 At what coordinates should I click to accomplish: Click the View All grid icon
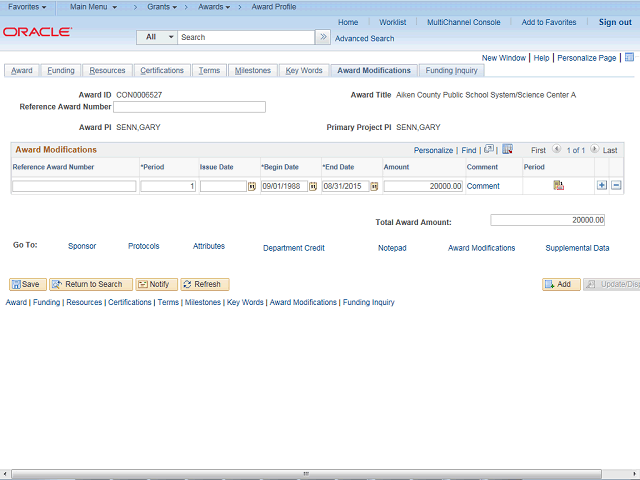tap(489, 149)
